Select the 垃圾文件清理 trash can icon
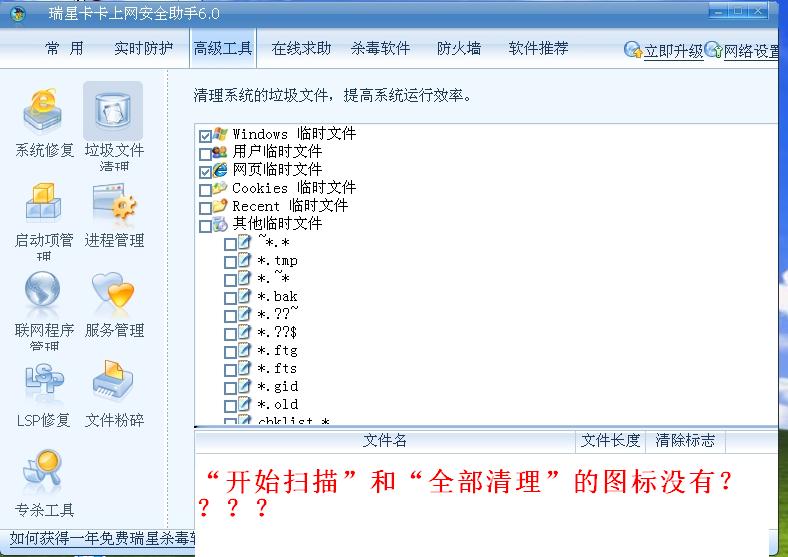The image size is (788, 557). point(113,112)
